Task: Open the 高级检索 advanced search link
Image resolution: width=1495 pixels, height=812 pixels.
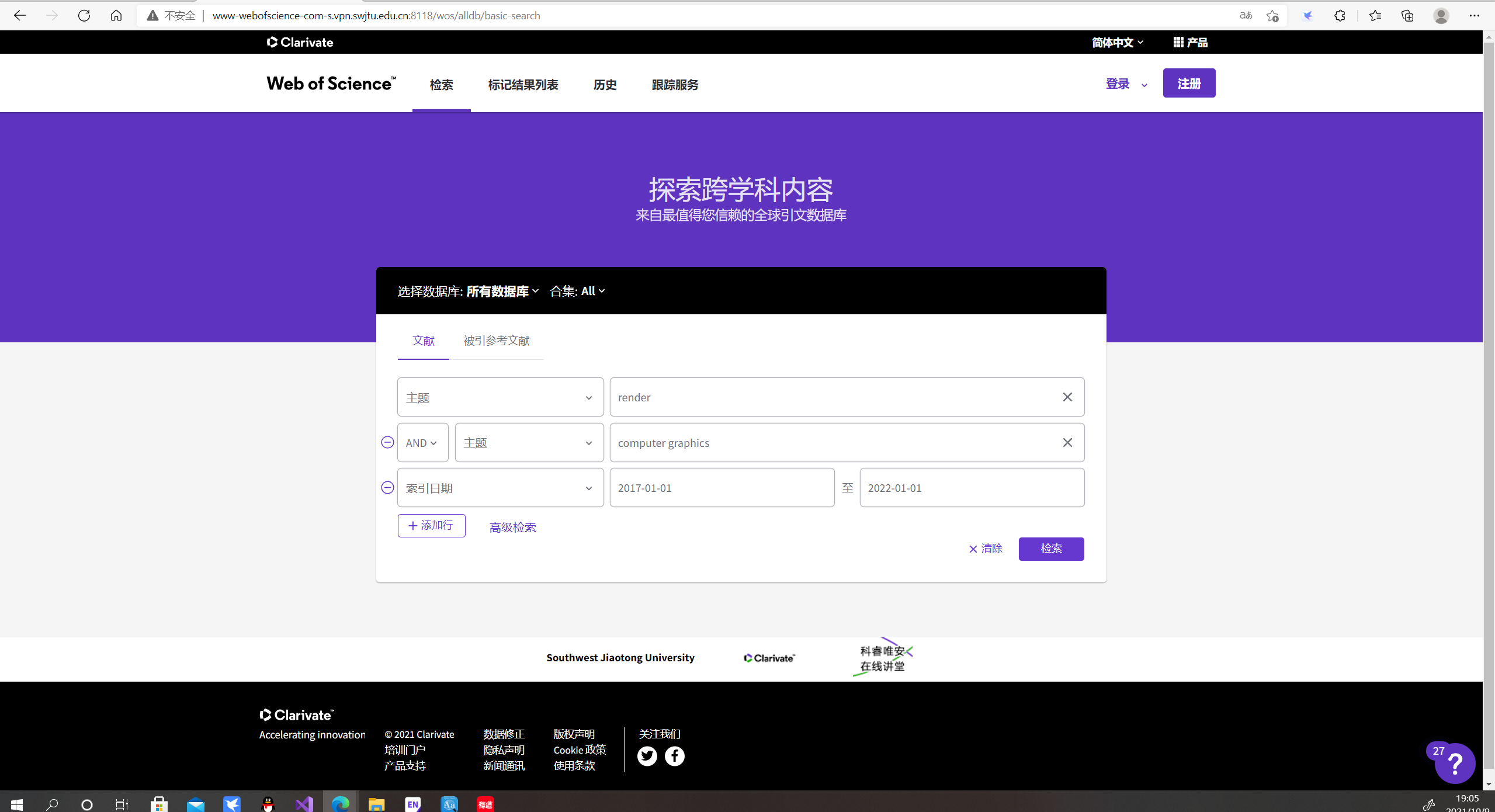Action: (x=513, y=528)
